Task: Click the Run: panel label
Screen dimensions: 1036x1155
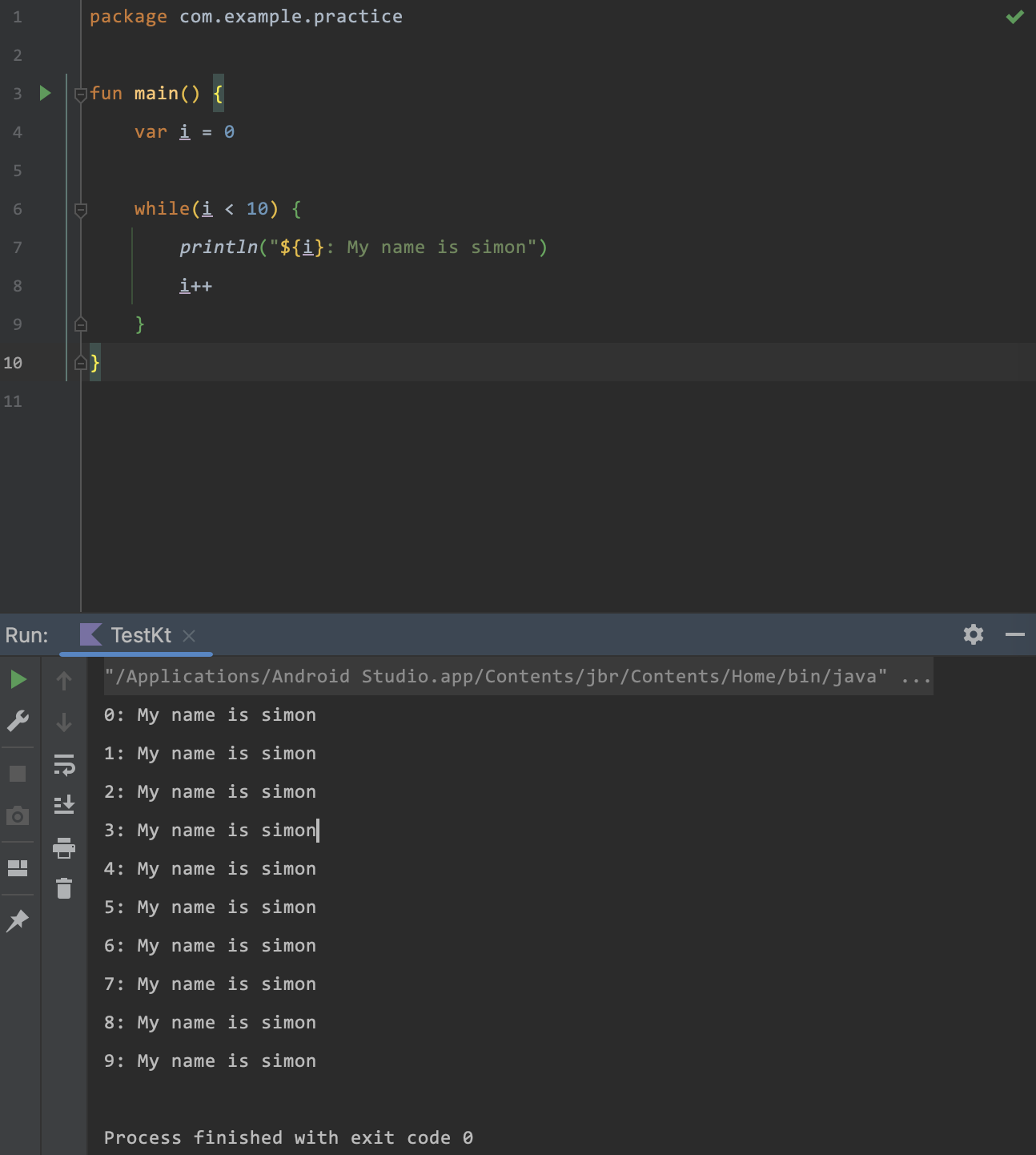Action: coord(26,635)
